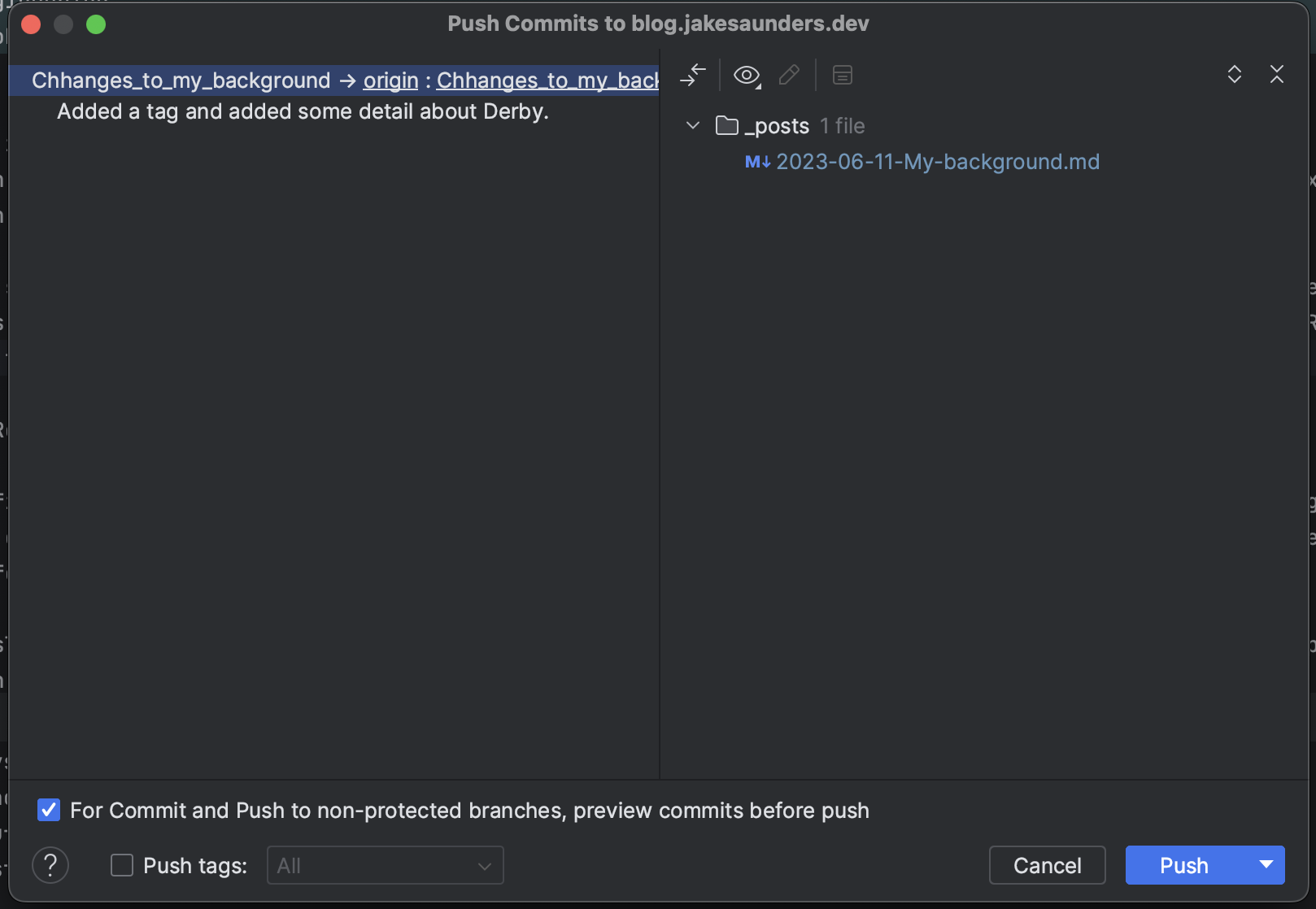Select the Derby commit message entry
Image resolution: width=1316 pixels, height=909 pixels.
(303, 111)
